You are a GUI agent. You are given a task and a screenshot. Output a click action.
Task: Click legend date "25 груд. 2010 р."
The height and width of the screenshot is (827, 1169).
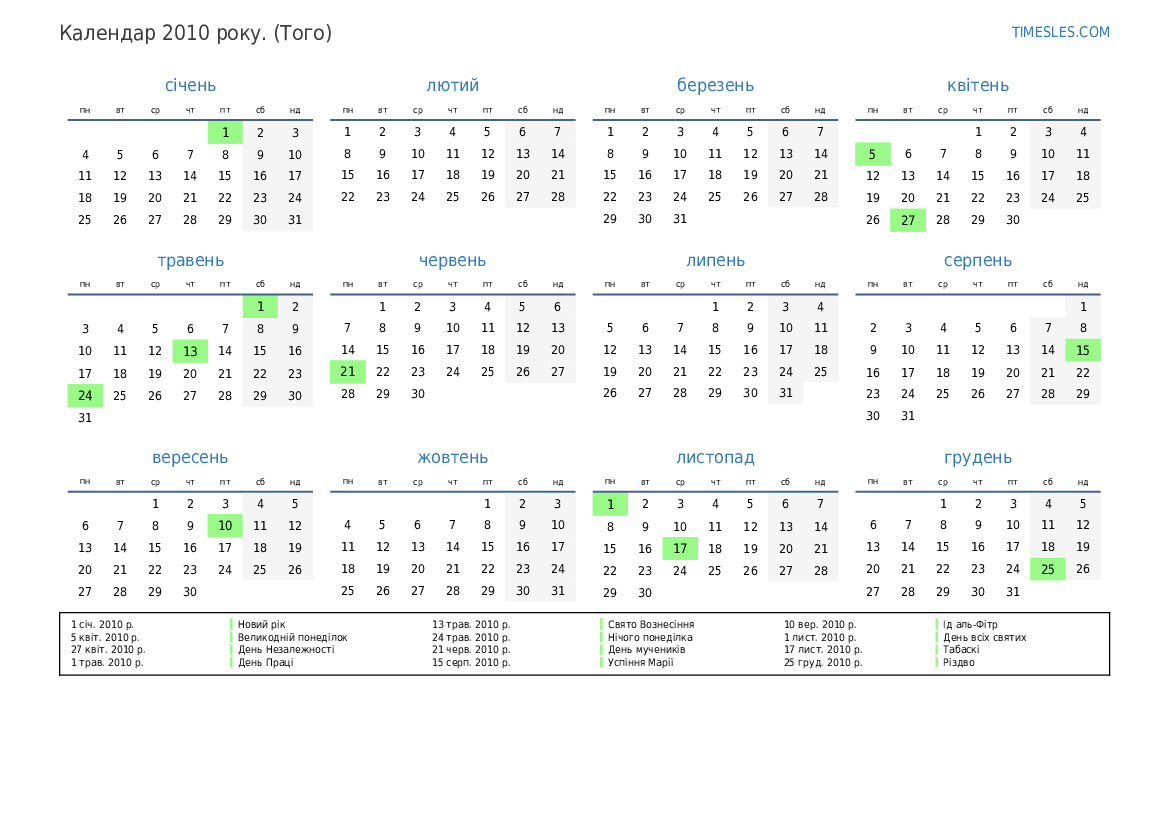pos(823,662)
